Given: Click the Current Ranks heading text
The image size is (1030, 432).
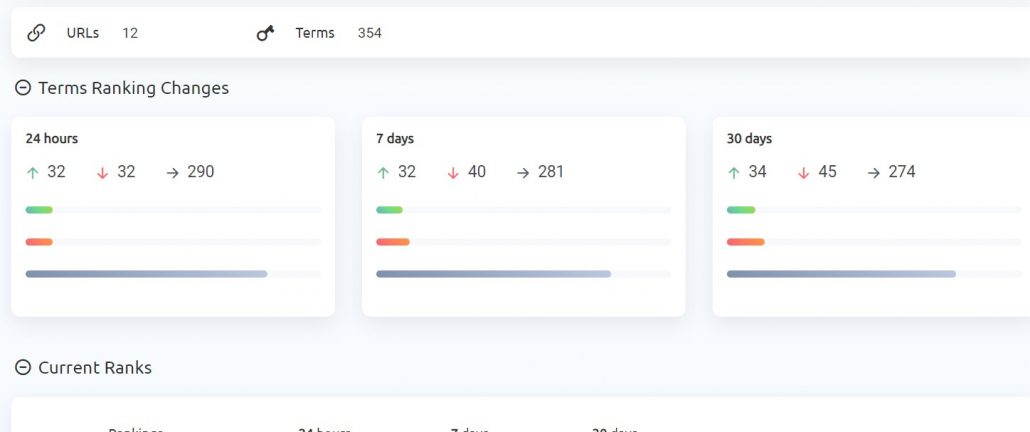Looking at the screenshot, I should click(95, 368).
